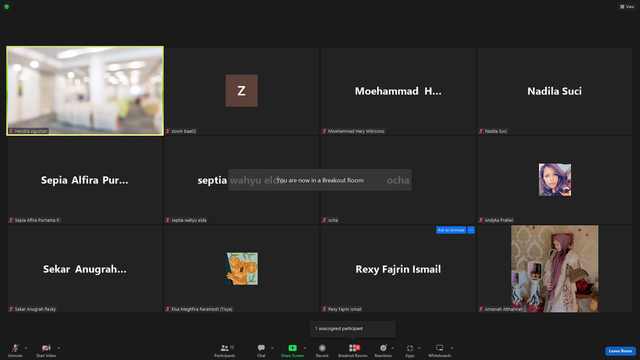
Task: Open share screen options arrow
Action: [305, 348]
